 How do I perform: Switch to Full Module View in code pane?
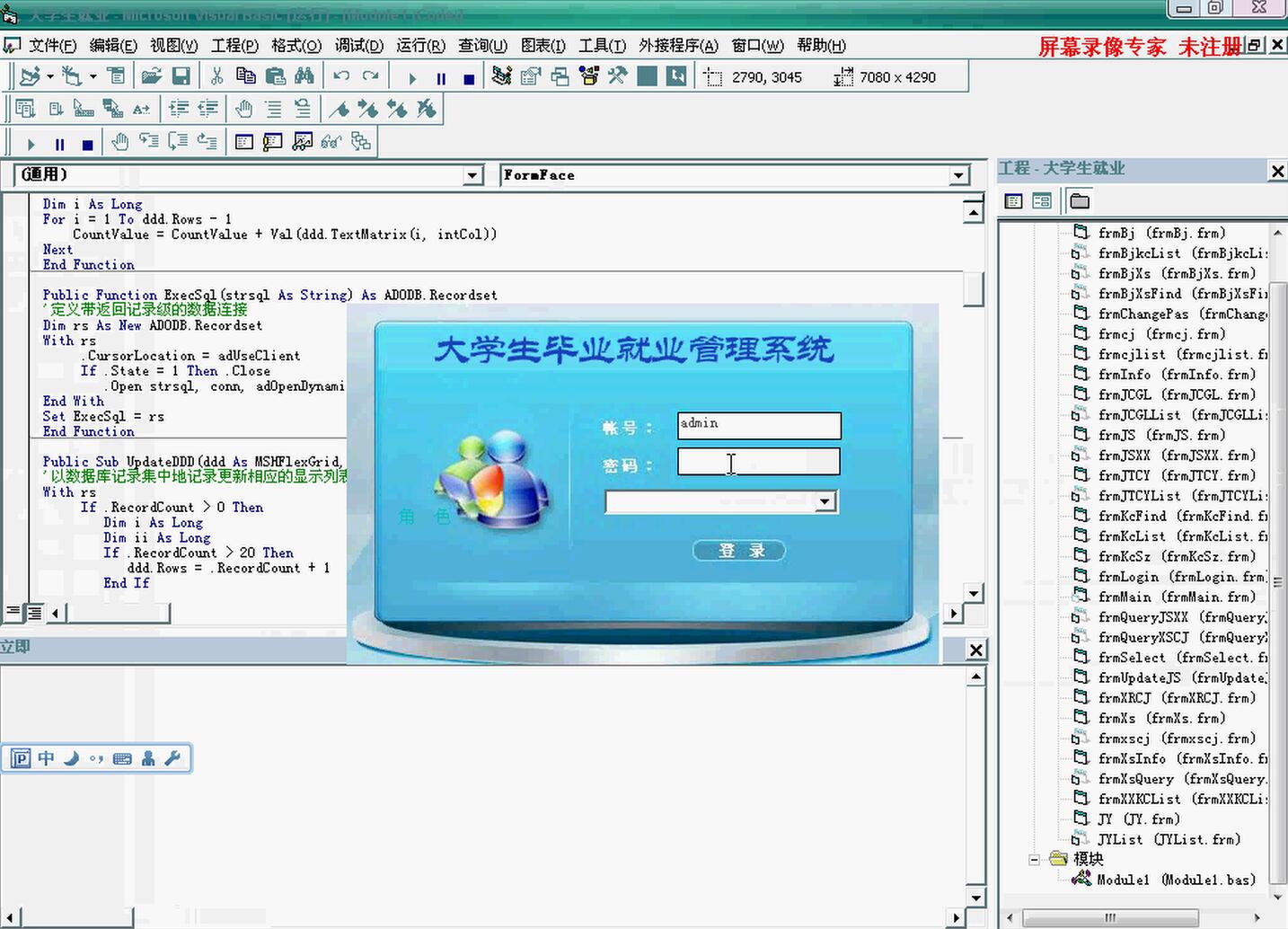point(33,612)
